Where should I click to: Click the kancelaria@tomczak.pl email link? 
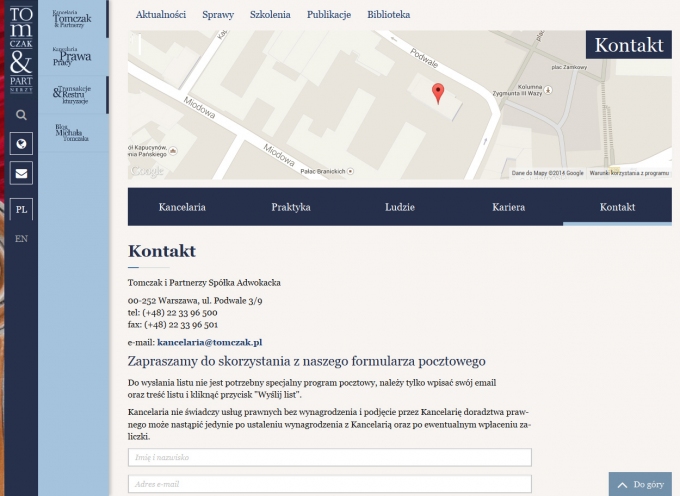tap(209, 343)
